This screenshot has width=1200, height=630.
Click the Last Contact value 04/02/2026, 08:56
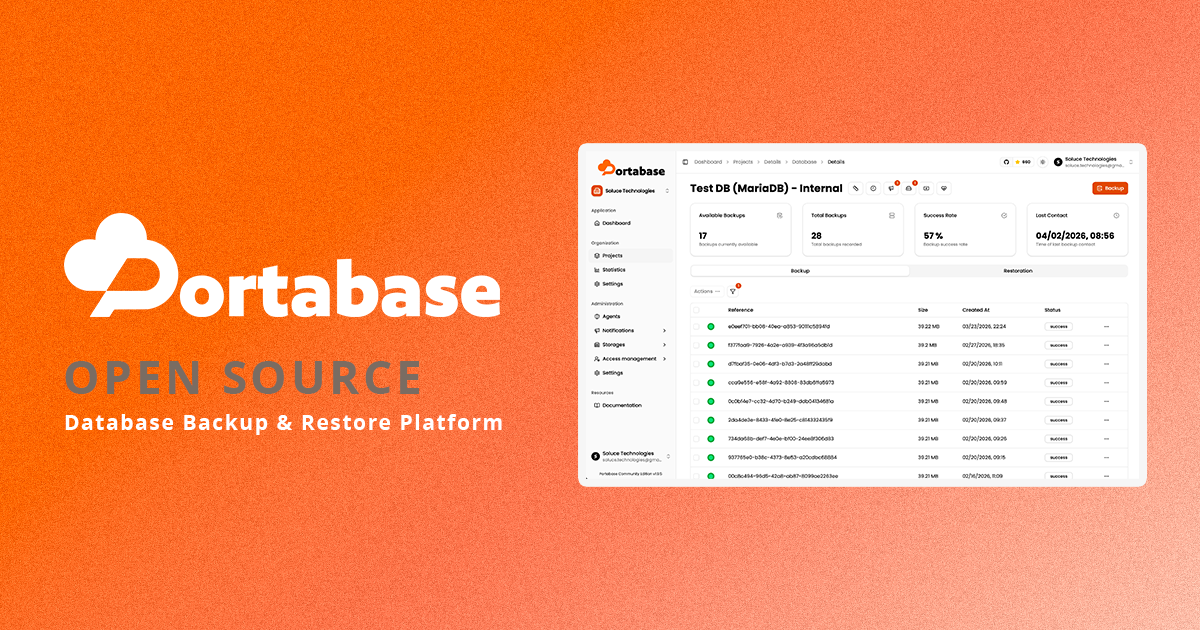pos(1075,236)
